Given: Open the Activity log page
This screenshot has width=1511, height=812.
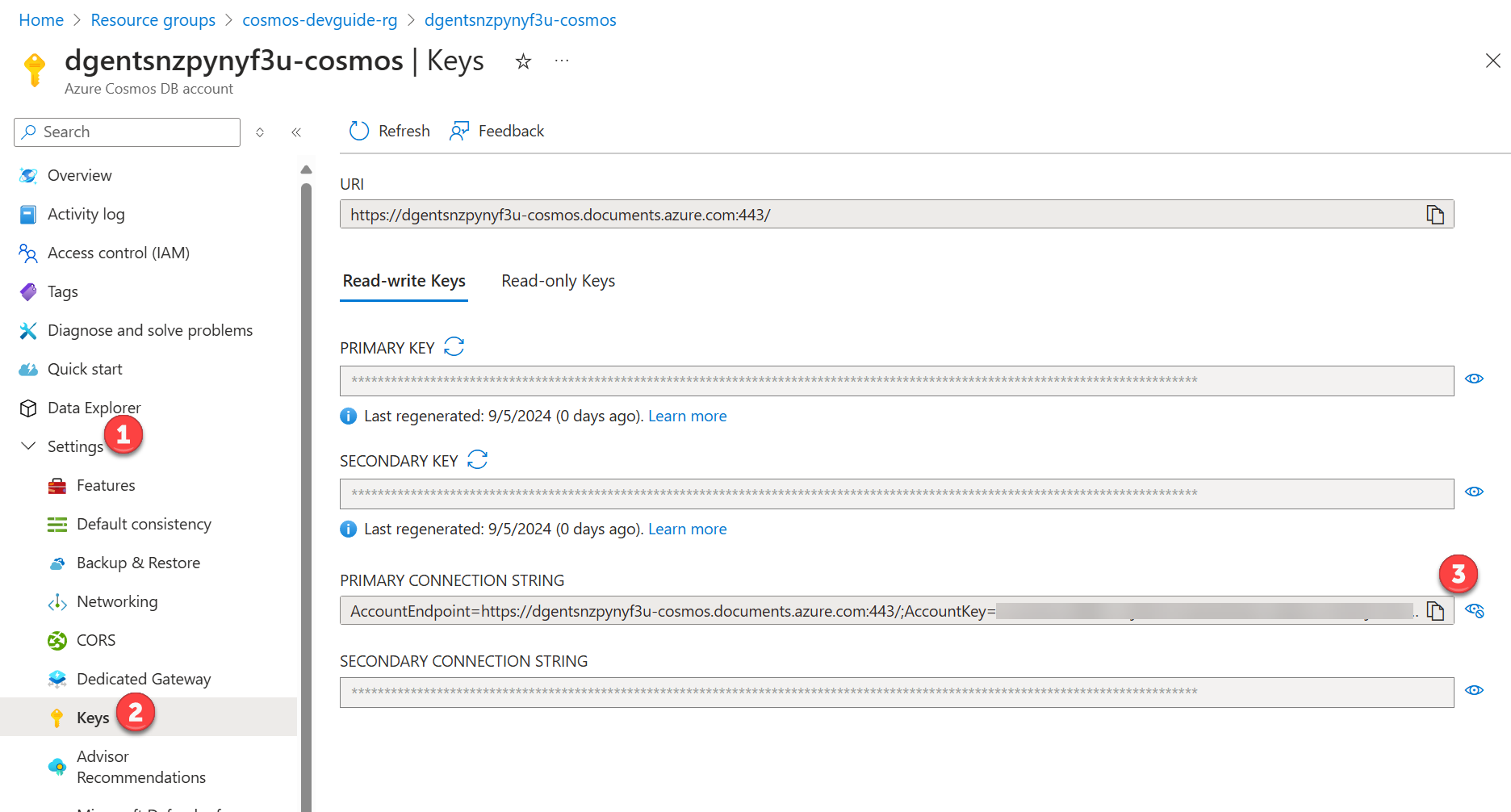Looking at the screenshot, I should [86, 214].
